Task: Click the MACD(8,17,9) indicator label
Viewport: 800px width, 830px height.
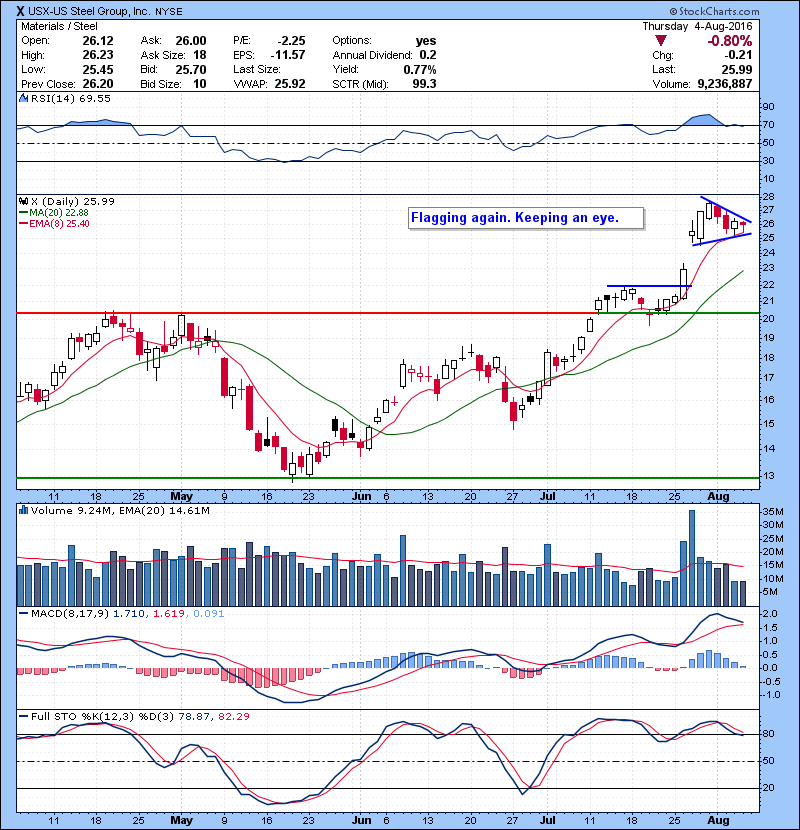Action: 70,614
